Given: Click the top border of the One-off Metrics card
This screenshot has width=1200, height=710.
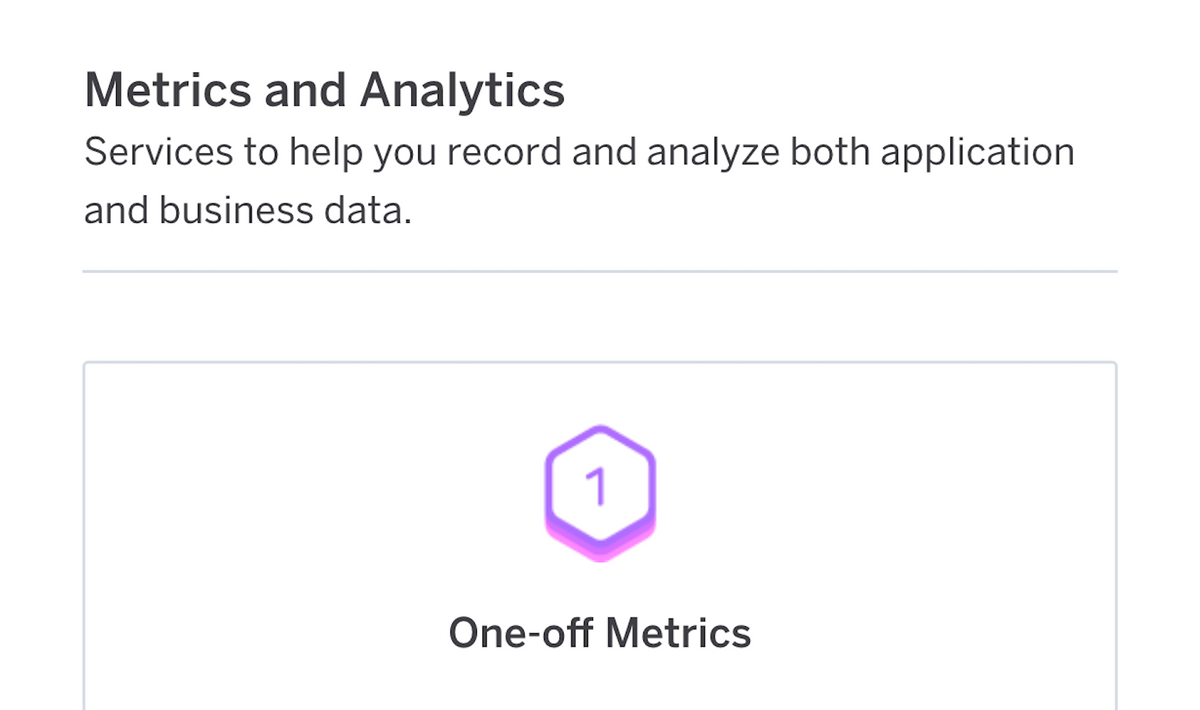Looking at the screenshot, I should click(599, 363).
